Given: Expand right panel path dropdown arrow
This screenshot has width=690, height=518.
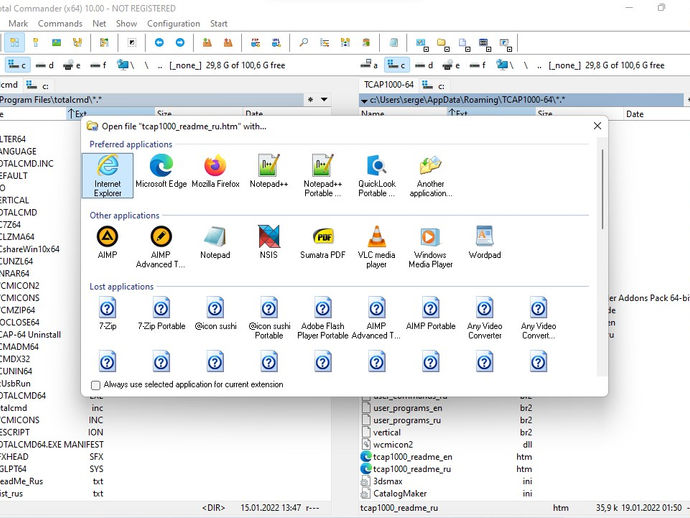Looking at the screenshot, I should 364,101.
